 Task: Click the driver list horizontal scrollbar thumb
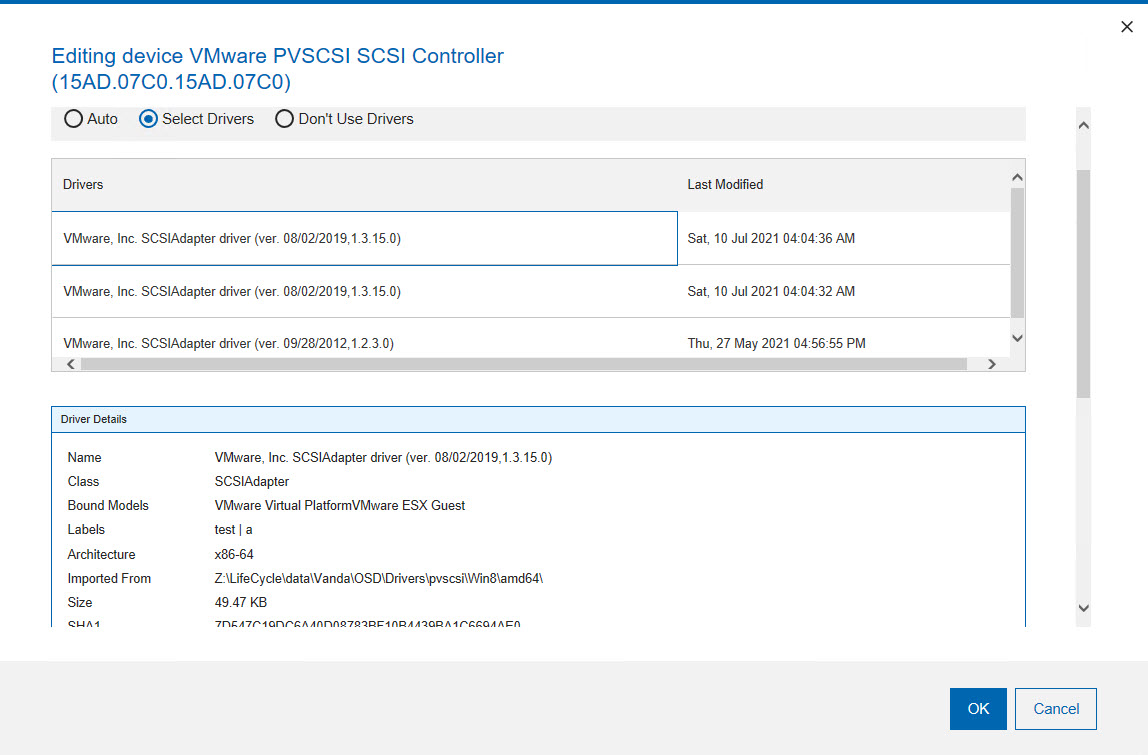pyautogui.click(x=523, y=364)
